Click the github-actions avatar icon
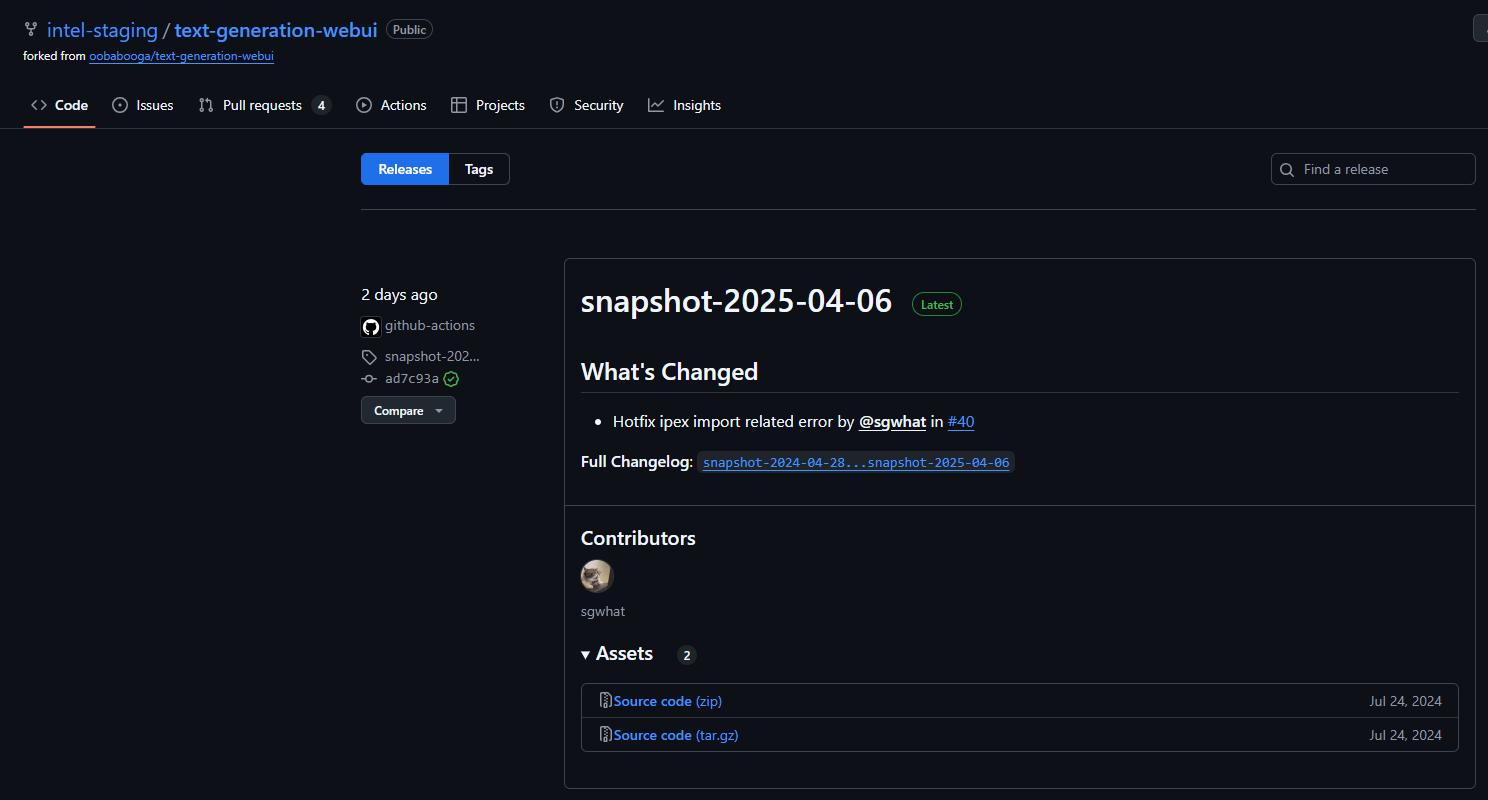This screenshot has height=800, width=1488. click(x=371, y=326)
